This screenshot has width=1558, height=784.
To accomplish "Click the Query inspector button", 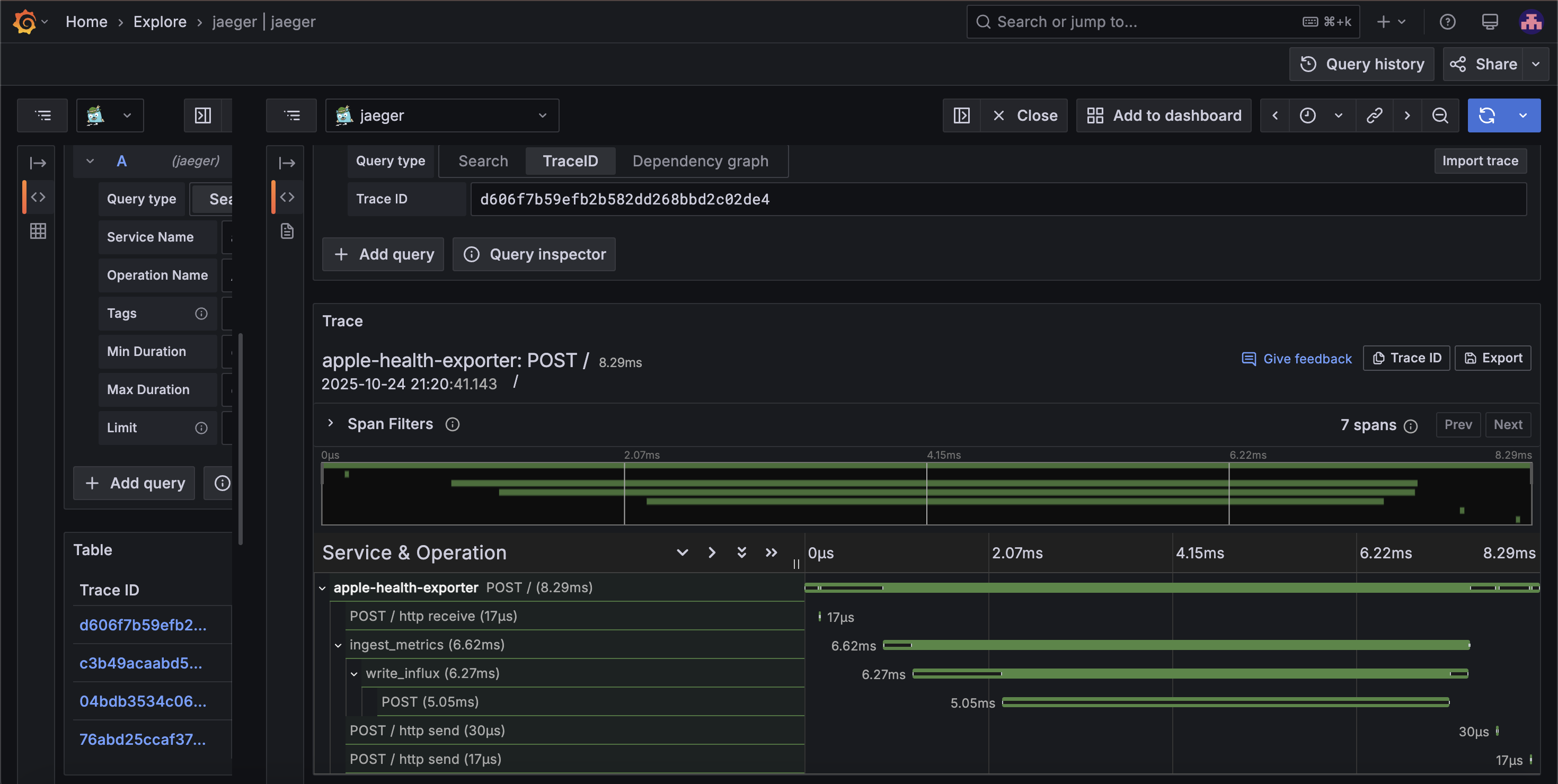I will (534, 254).
